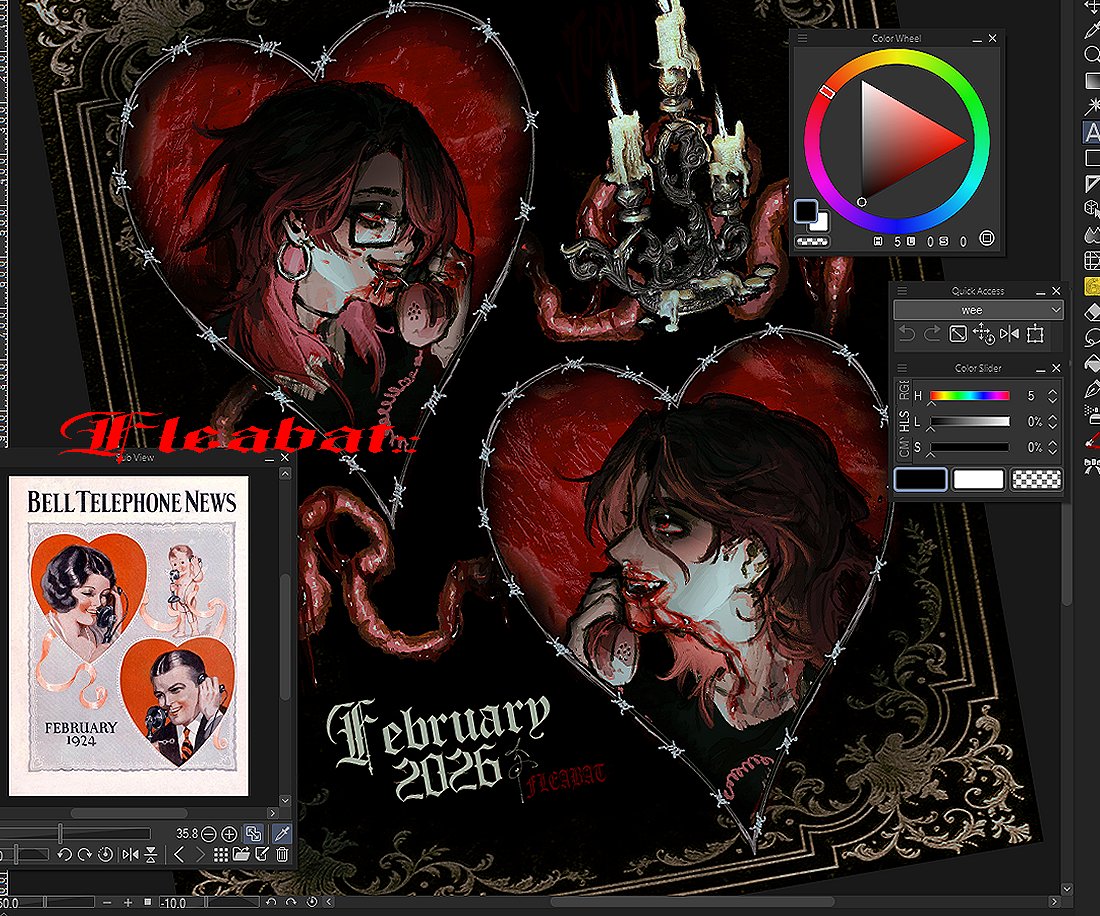Image resolution: width=1100 pixels, height=916 pixels.
Task: Switch to RGB tab in Color Slider
Action: coord(904,390)
